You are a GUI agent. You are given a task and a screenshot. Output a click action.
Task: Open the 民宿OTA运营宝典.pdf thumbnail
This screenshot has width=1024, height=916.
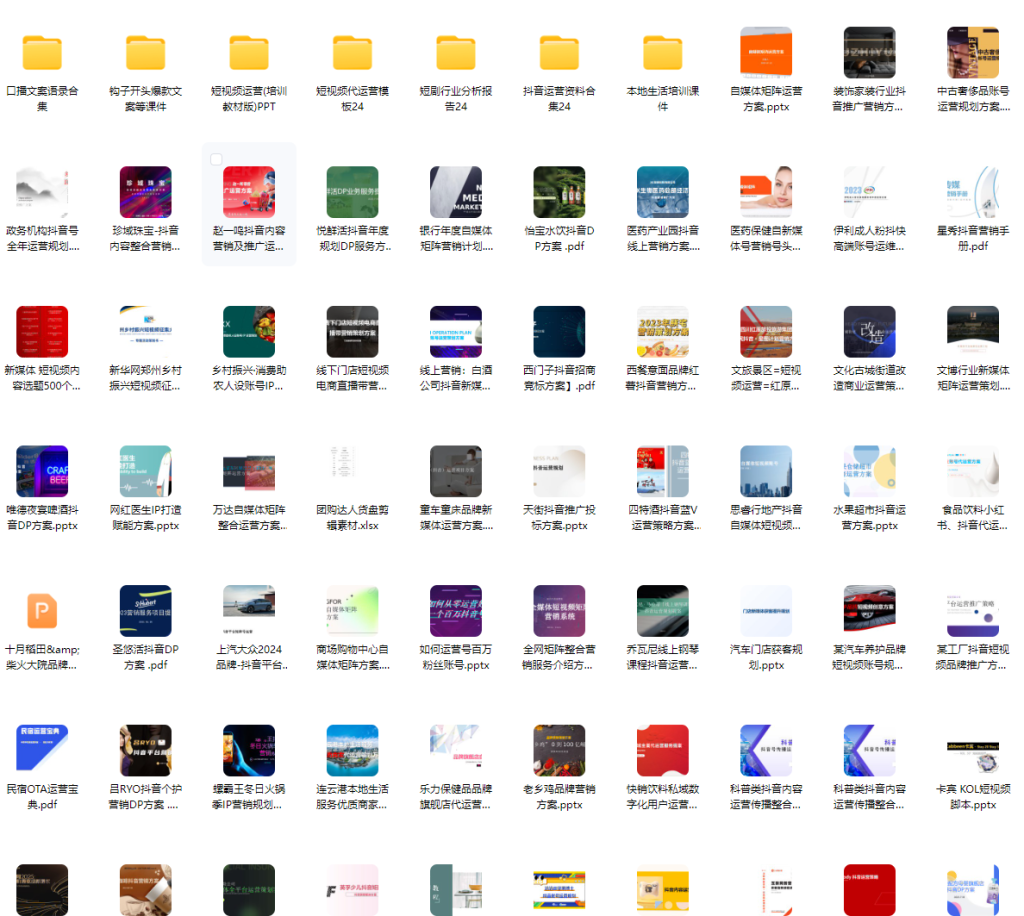pos(42,750)
